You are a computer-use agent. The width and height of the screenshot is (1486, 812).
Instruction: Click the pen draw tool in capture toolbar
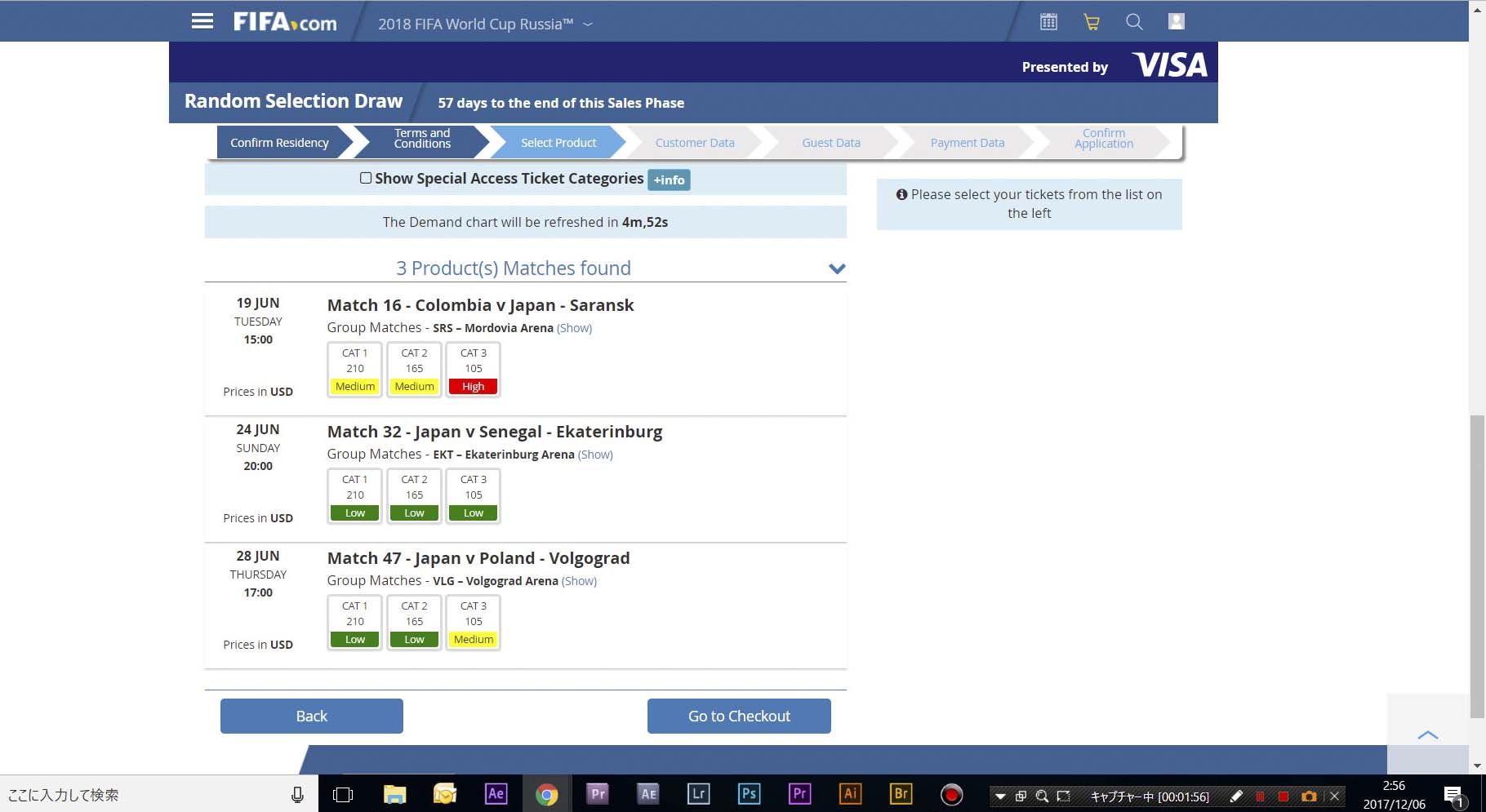pos(1236,796)
